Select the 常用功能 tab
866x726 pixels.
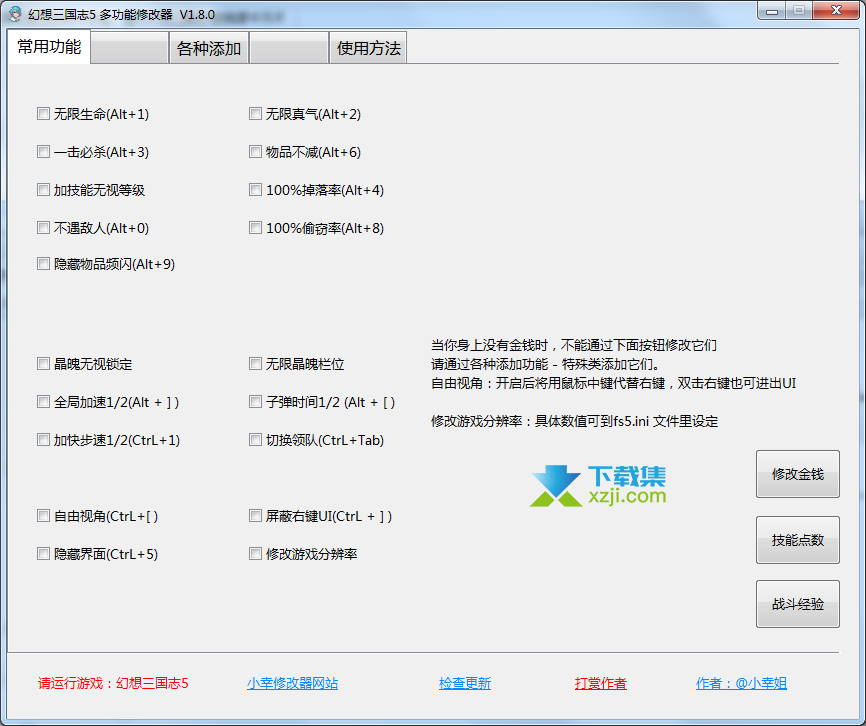(49, 47)
